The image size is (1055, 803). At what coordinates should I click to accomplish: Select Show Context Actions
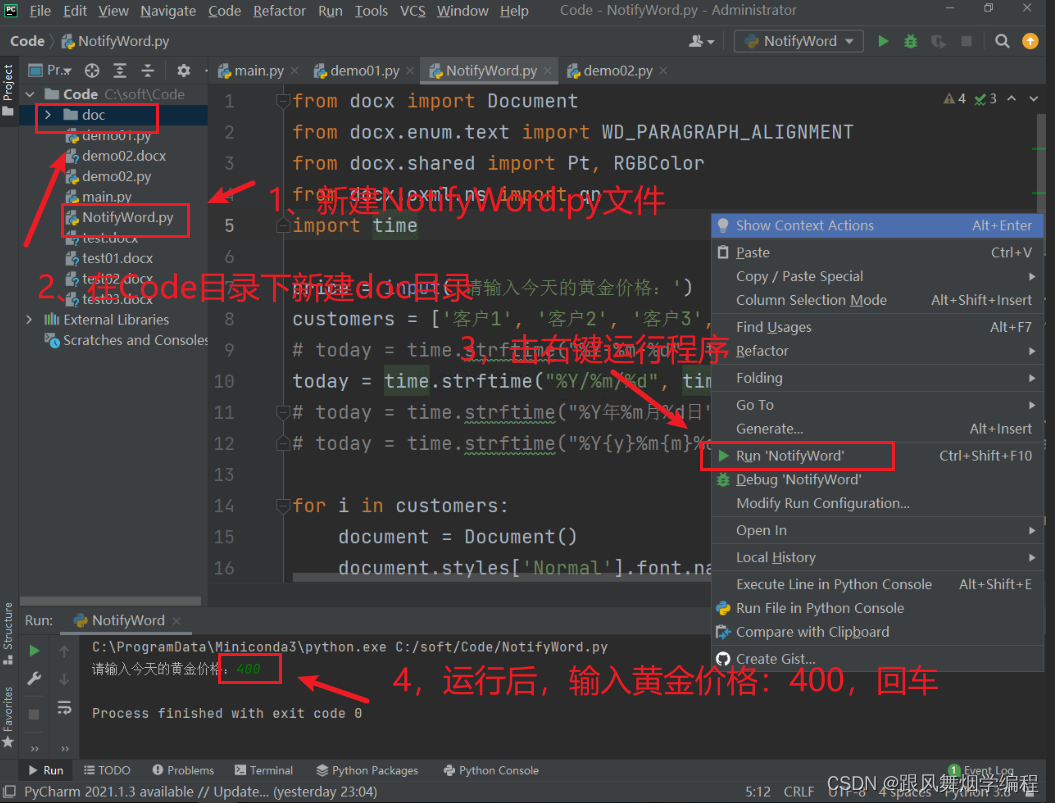click(877, 225)
